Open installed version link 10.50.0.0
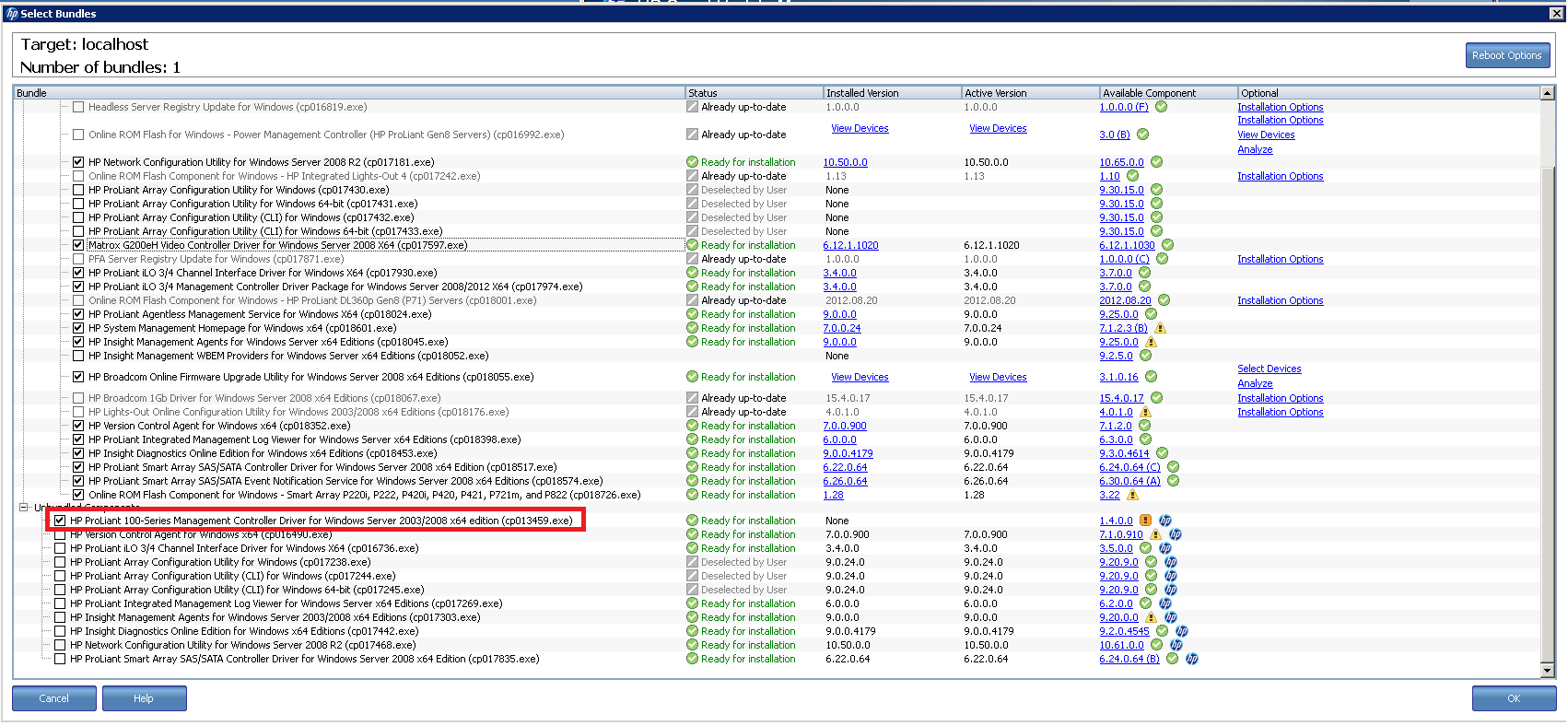Image resolution: width=1568 pixels, height=726 pixels. tap(845, 162)
